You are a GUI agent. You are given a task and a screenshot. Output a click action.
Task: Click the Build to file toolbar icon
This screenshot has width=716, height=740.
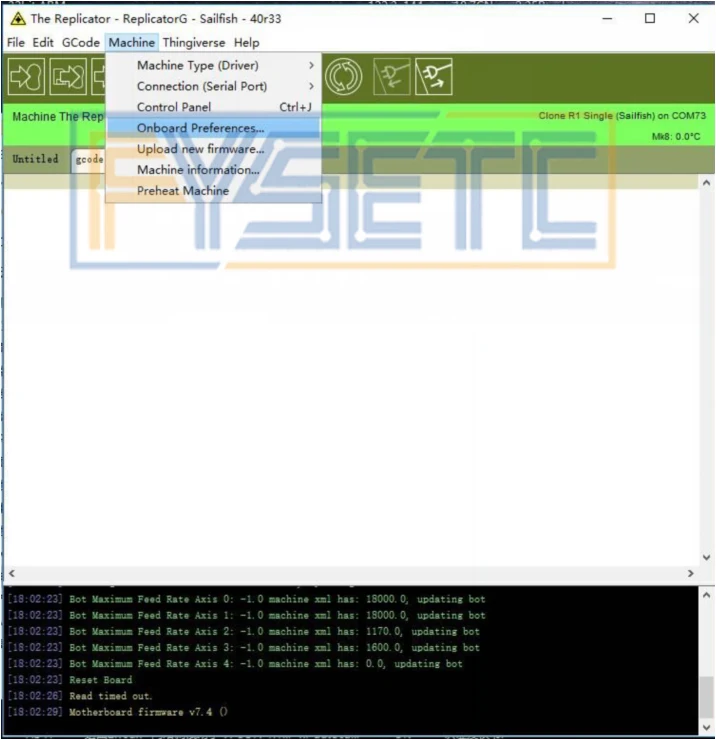click(x=27, y=76)
